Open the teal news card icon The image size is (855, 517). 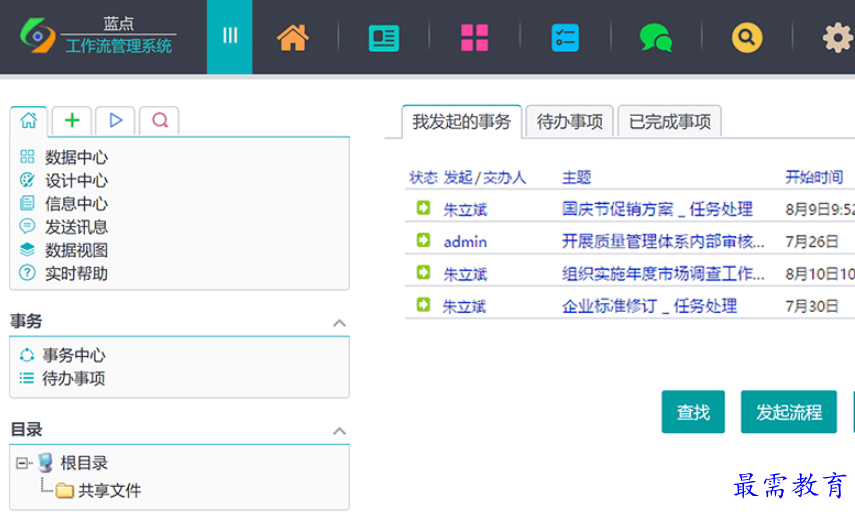tap(383, 38)
